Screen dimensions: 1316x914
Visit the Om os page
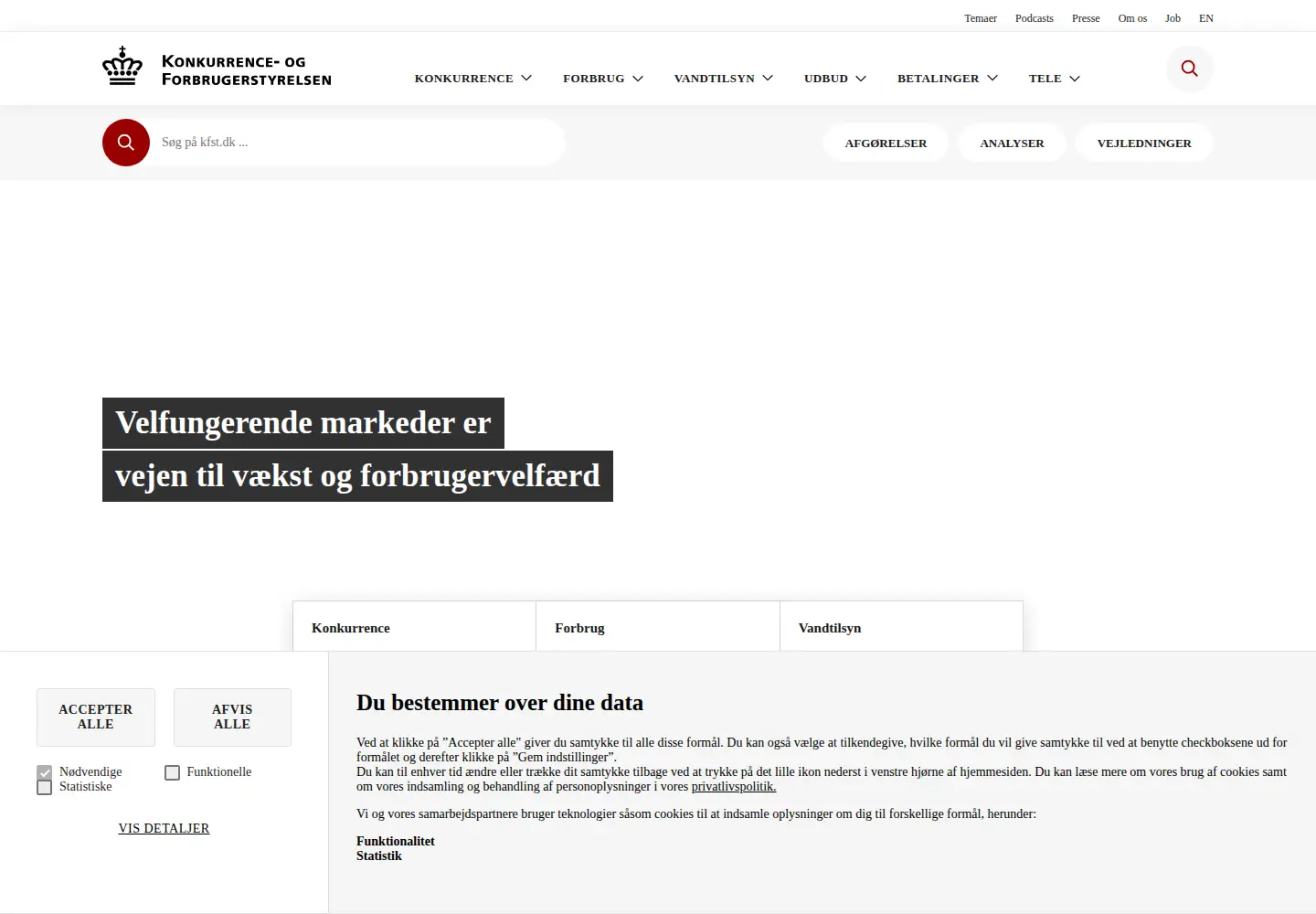pos(1132,18)
